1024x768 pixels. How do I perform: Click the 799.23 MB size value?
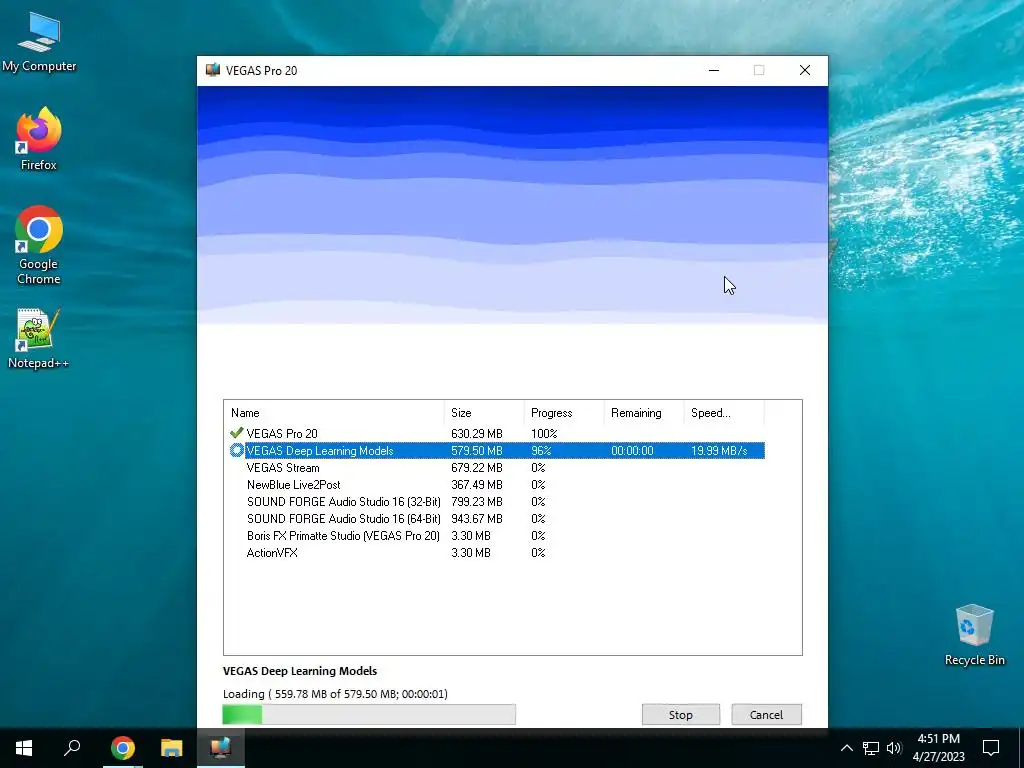point(477,502)
